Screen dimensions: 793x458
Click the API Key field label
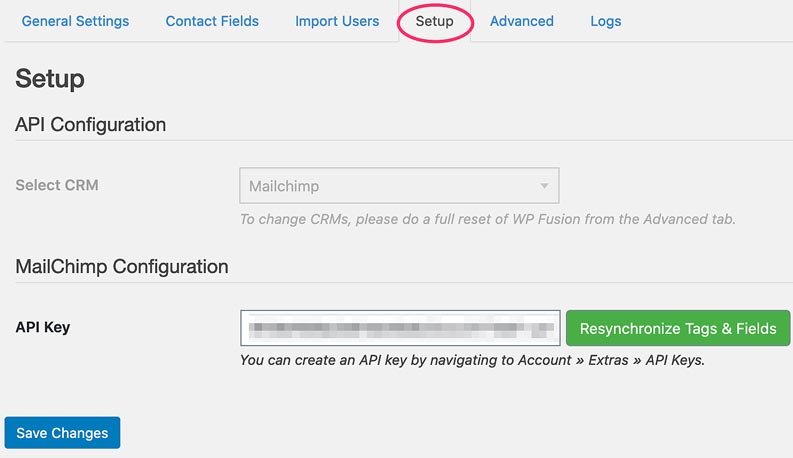(x=43, y=327)
